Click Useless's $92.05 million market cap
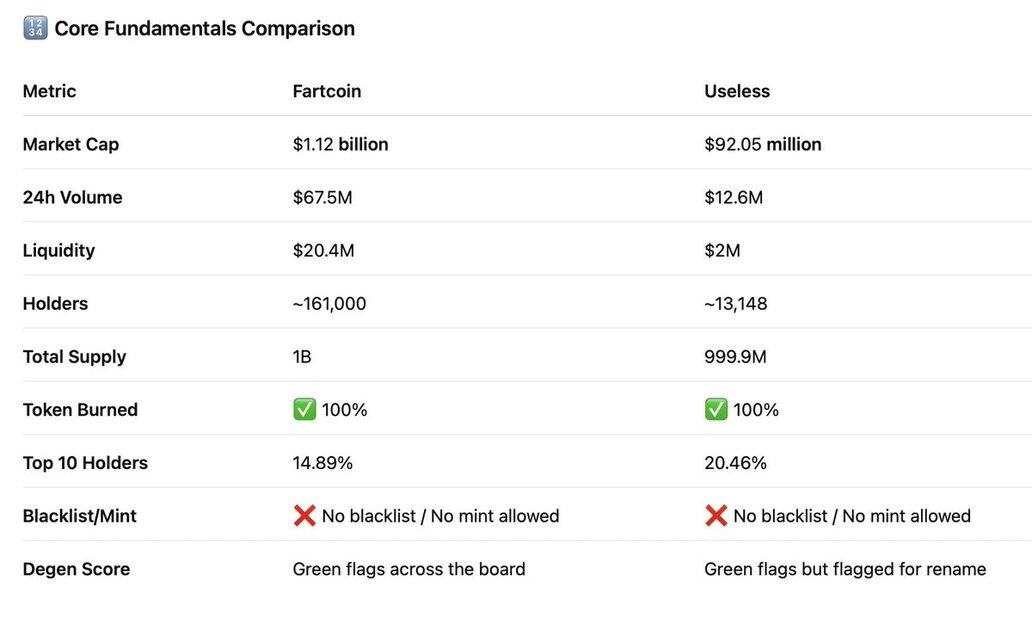 tap(762, 144)
